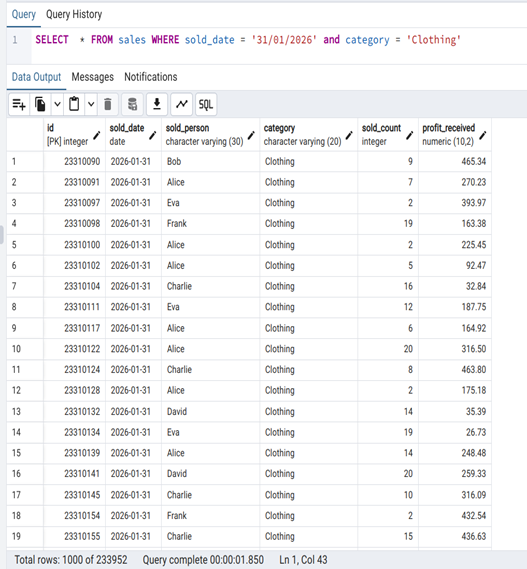
Task: Click the Copy icon in toolbar
Action: pos(40,105)
